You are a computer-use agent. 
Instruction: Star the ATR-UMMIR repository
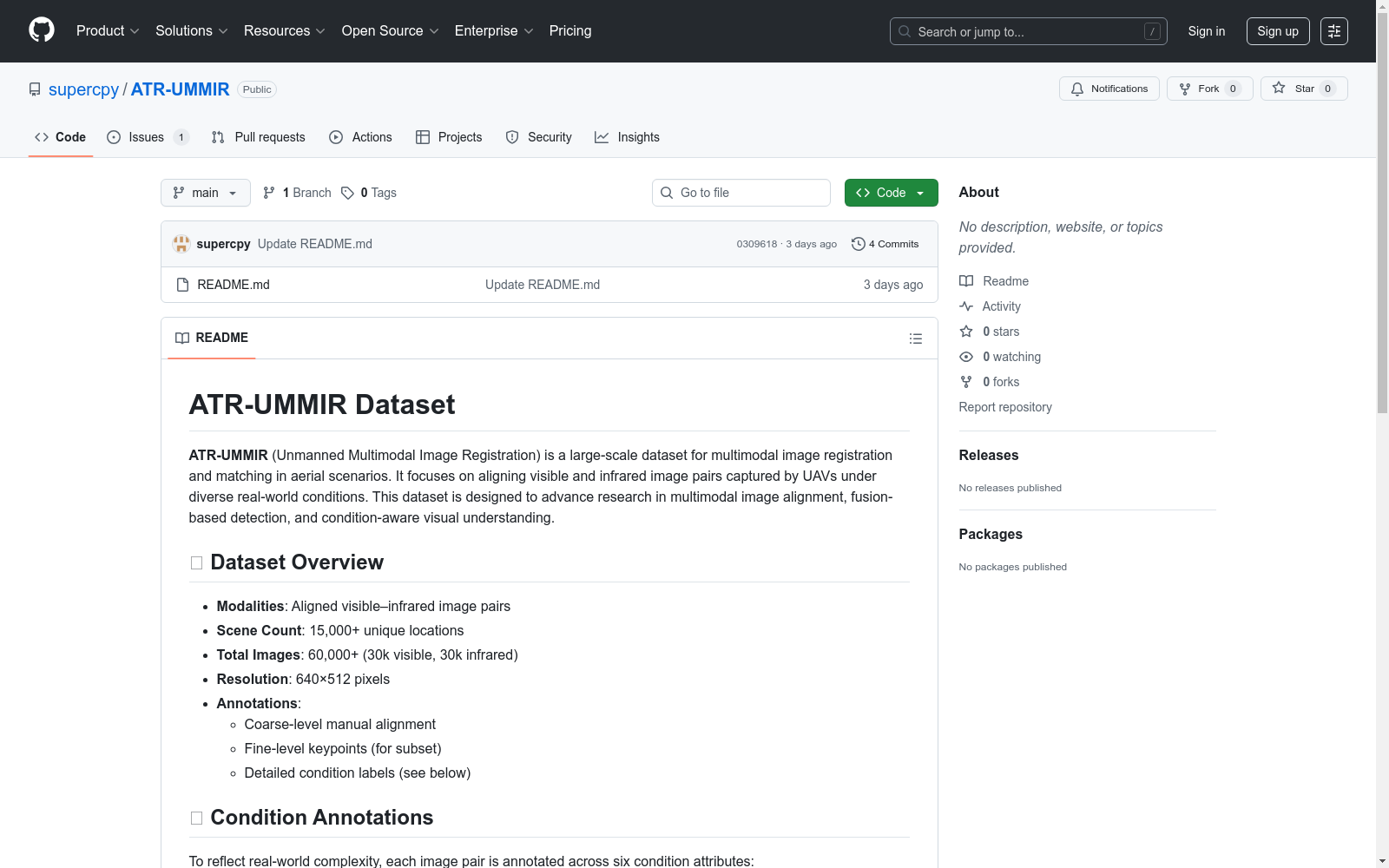point(1303,89)
